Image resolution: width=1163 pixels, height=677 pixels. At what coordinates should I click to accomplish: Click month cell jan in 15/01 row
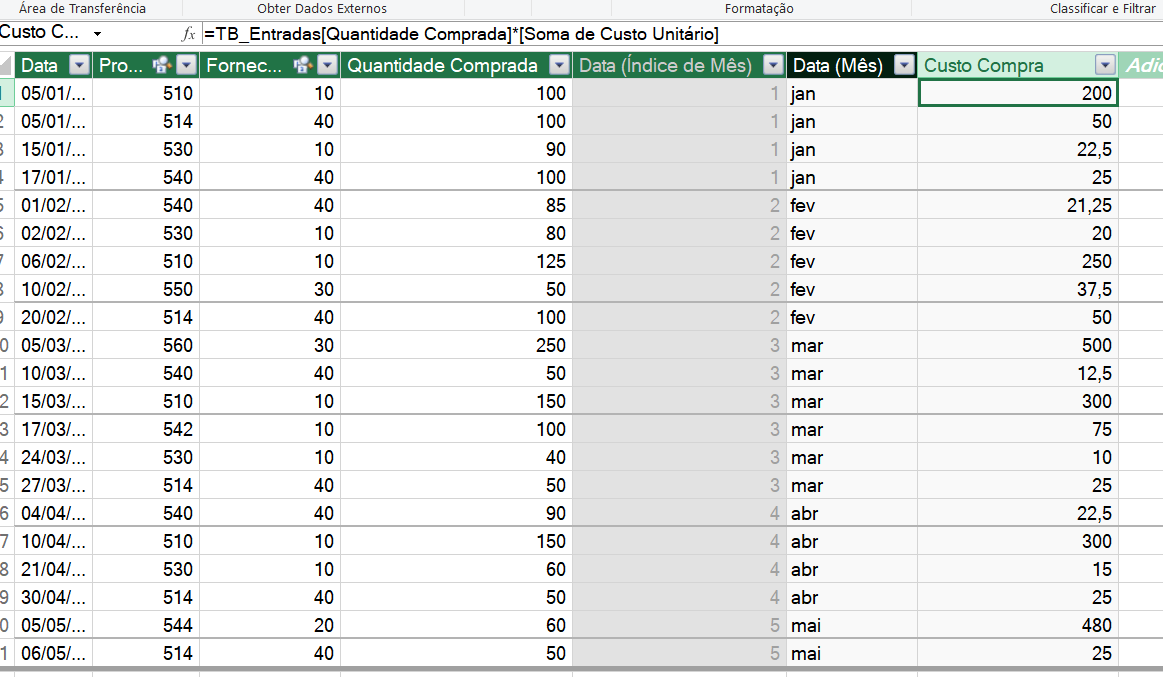point(851,149)
